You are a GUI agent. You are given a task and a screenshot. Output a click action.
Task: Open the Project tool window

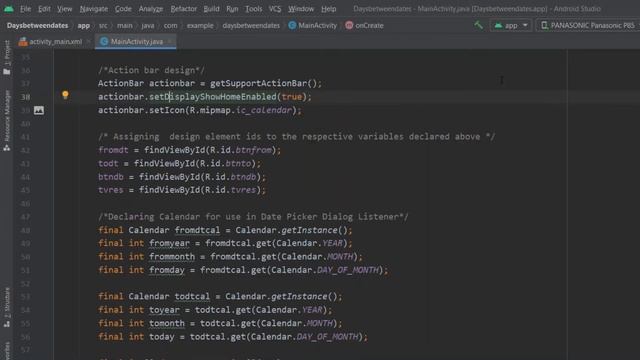[7, 57]
